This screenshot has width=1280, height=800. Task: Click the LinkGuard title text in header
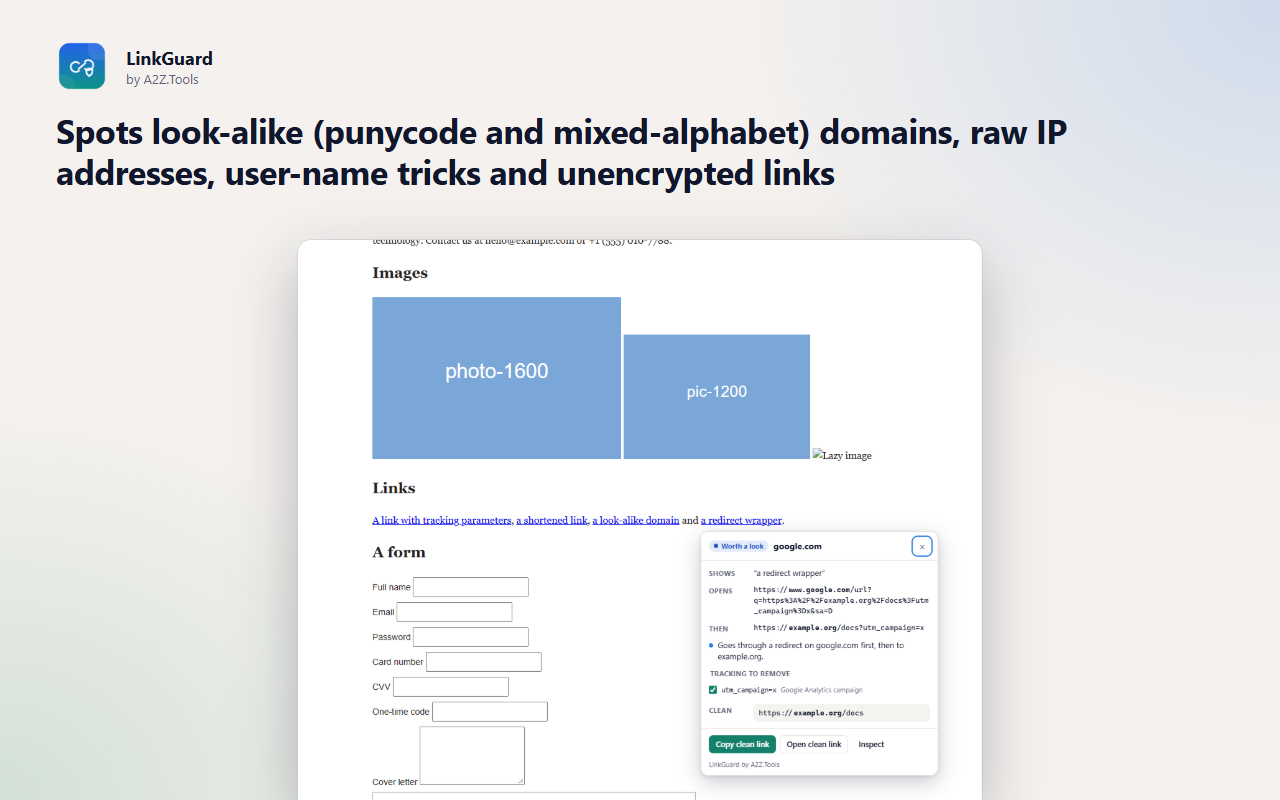pos(169,59)
